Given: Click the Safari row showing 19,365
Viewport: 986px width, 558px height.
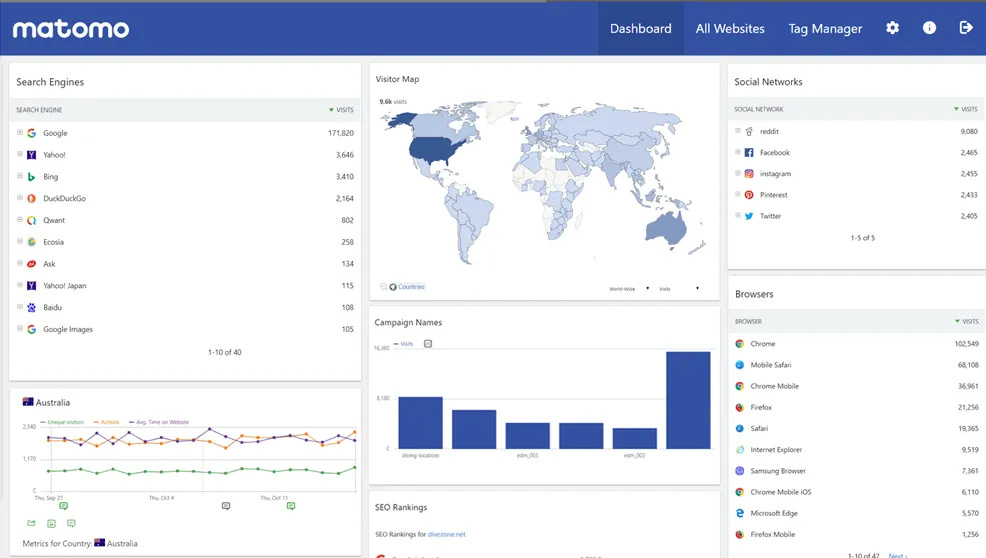Looking at the screenshot, I should pyautogui.click(x=856, y=428).
